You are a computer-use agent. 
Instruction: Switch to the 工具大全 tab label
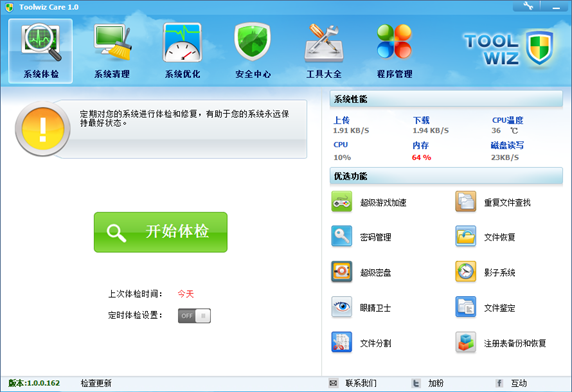(324, 74)
